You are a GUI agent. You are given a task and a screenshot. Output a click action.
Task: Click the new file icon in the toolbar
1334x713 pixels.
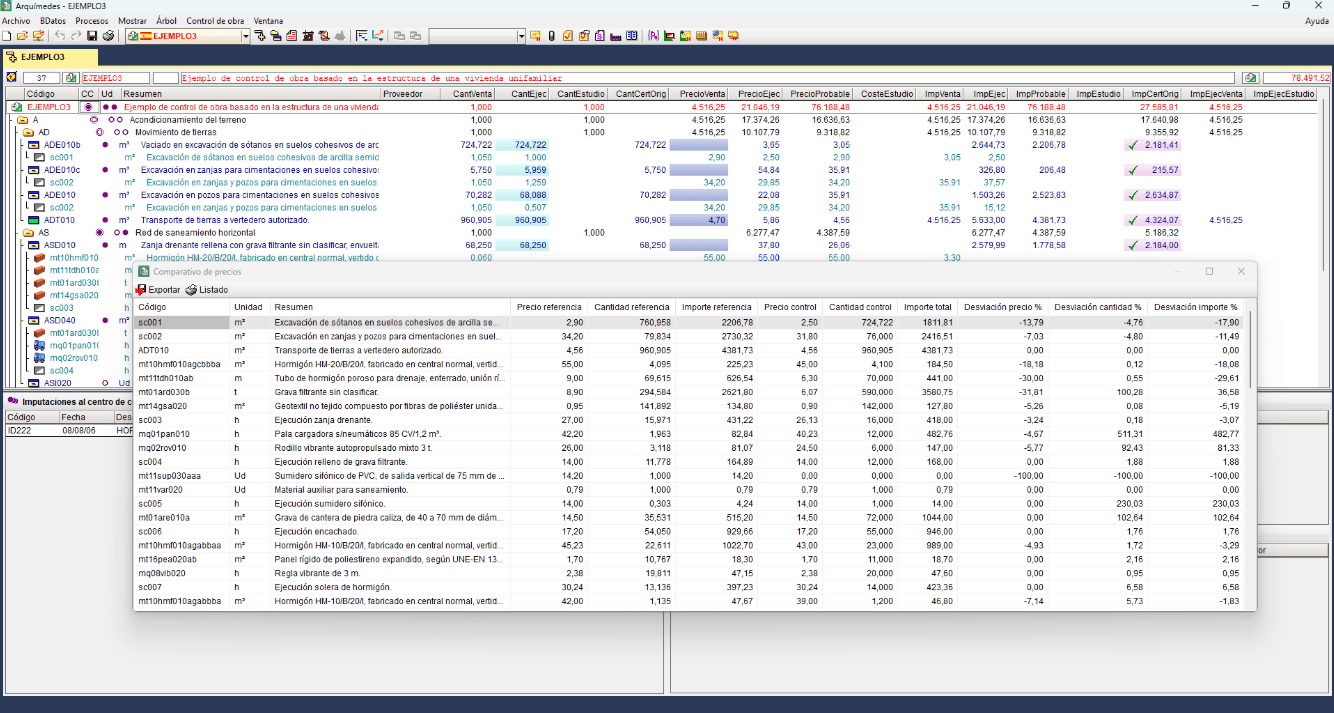pos(8,36)
